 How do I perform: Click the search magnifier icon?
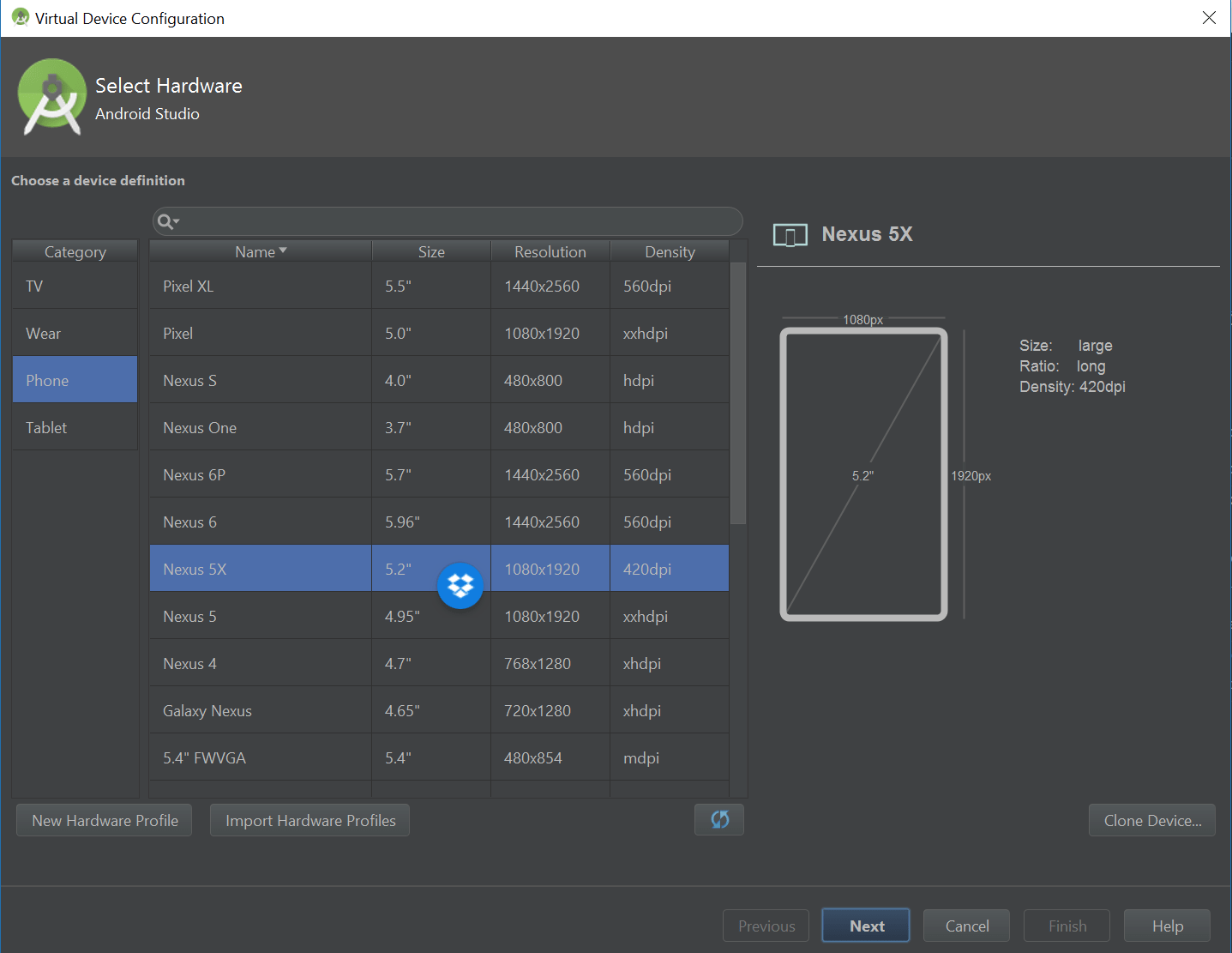(165, 220)
